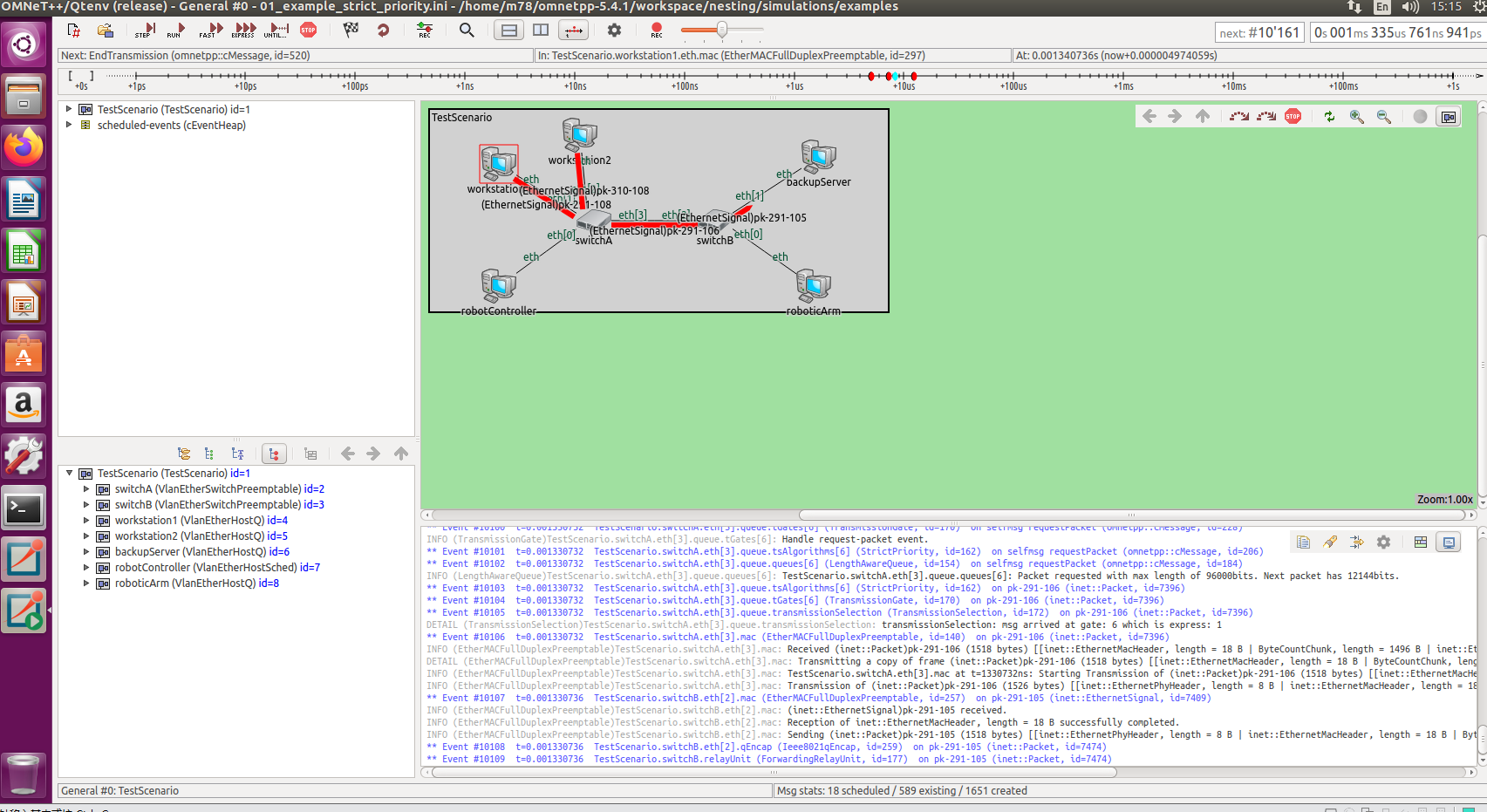Go back using the network view back arrow
This screenshot has width=1487, height=812.
1149,116
